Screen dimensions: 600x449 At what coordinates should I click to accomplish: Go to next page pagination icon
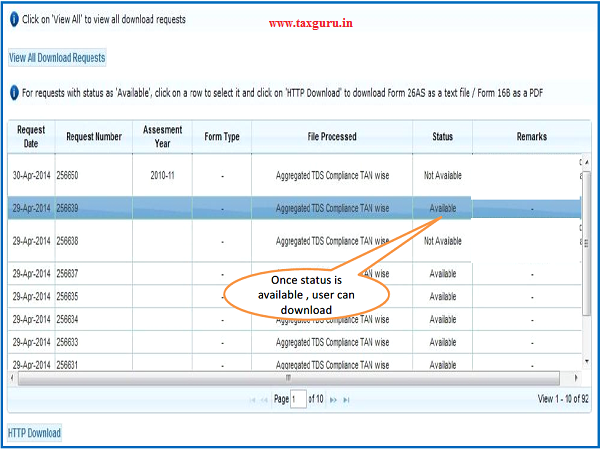[334, 399]
